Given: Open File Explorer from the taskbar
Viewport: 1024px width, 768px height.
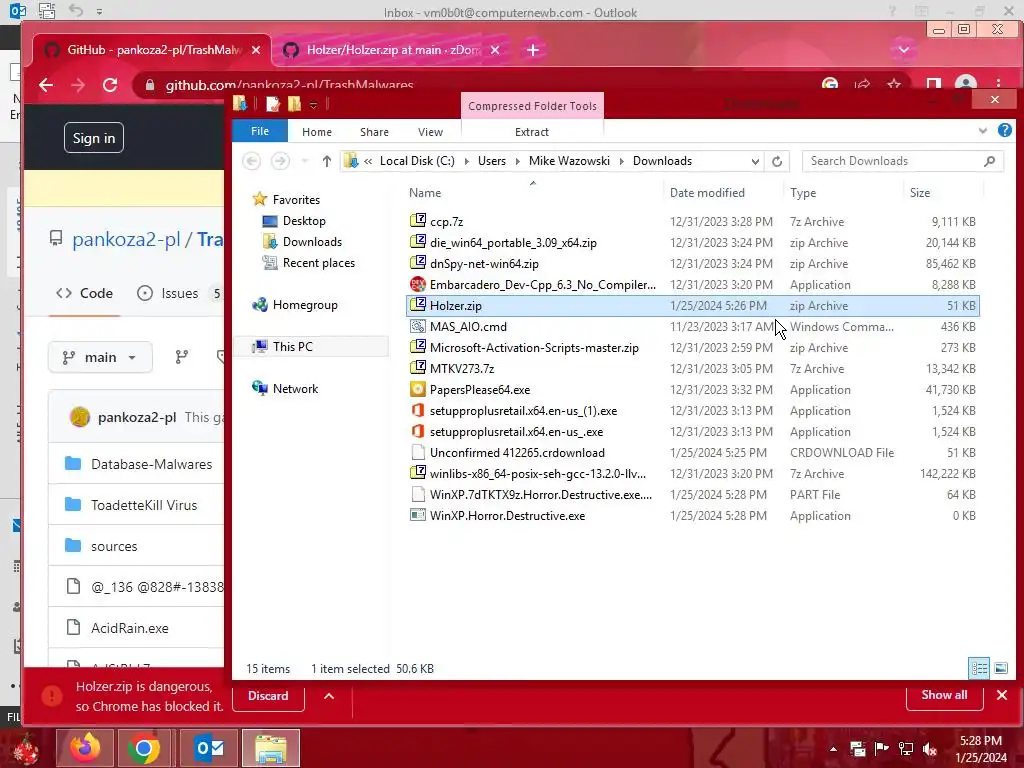Looking at the screenshot, I should 270,748.
